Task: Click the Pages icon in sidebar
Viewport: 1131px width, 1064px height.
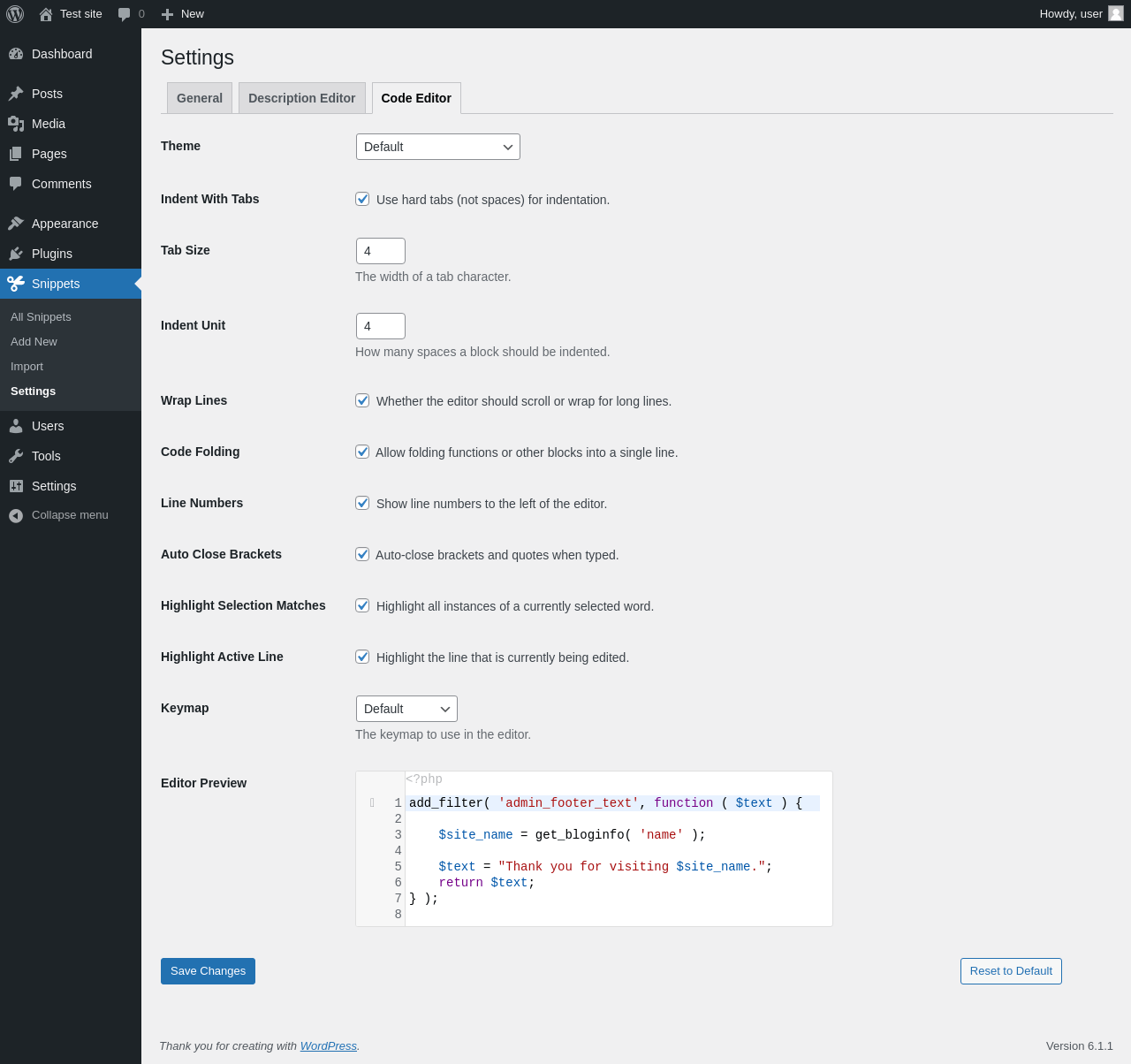Action: [16, 154]
